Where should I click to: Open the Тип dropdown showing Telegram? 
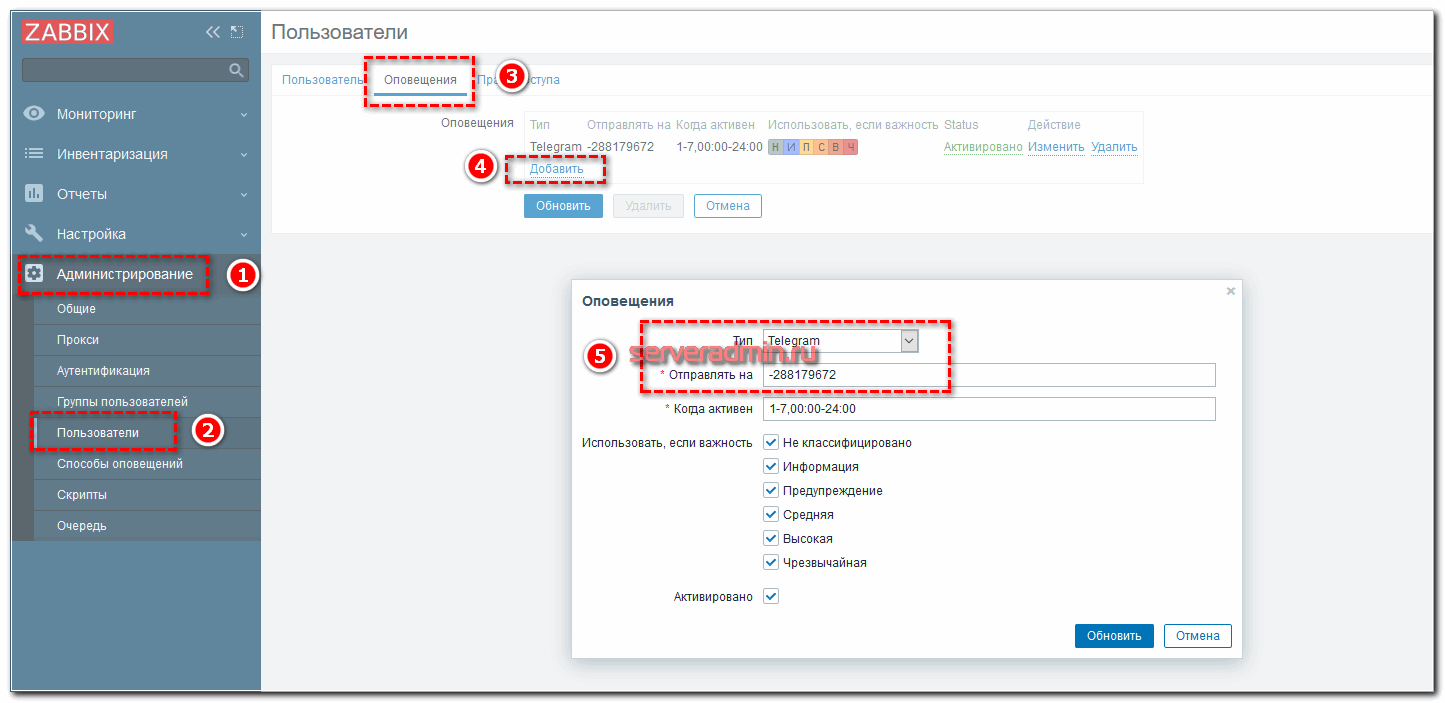pos(840,341)
